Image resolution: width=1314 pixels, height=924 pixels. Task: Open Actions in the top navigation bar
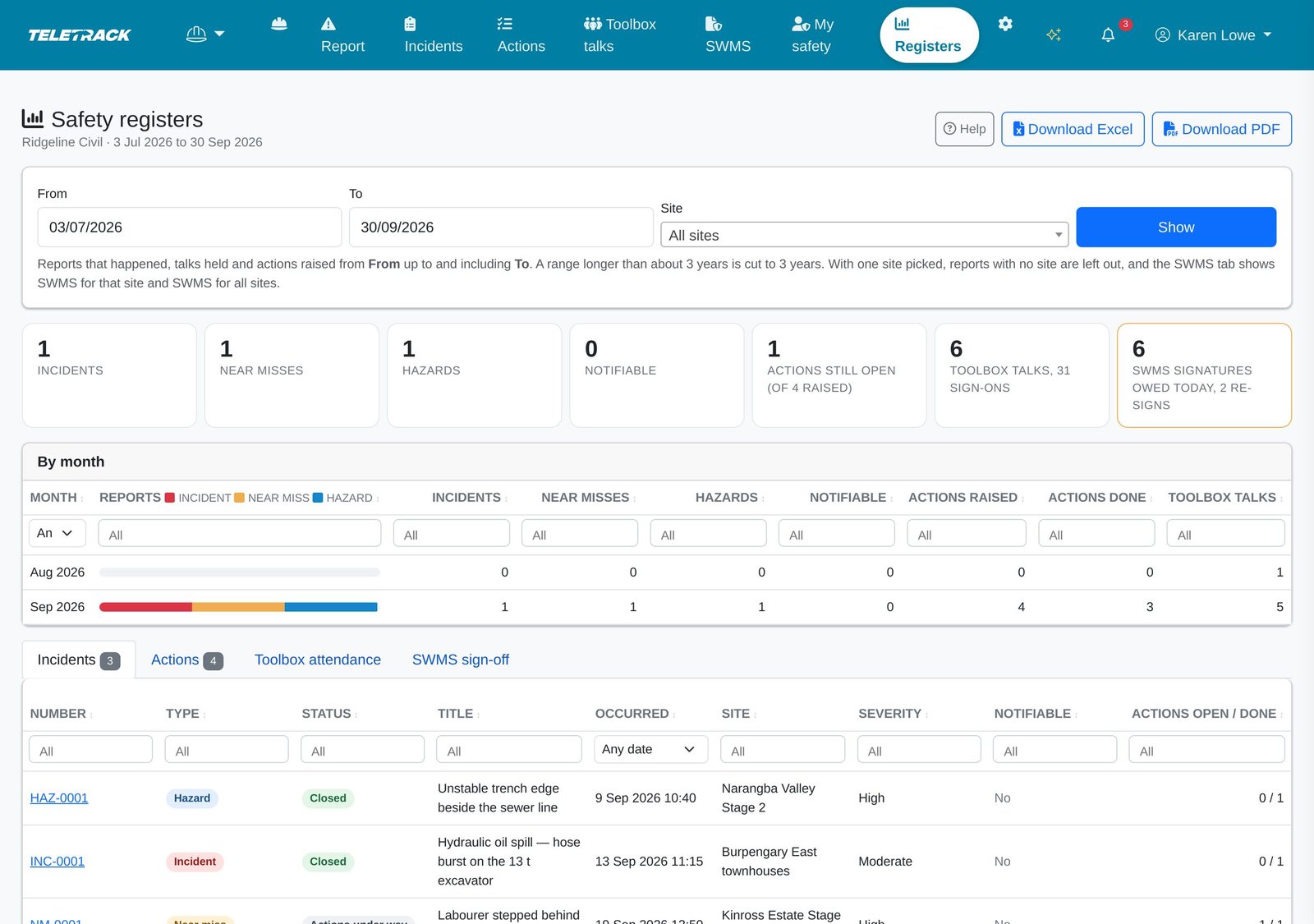[521, 35]
